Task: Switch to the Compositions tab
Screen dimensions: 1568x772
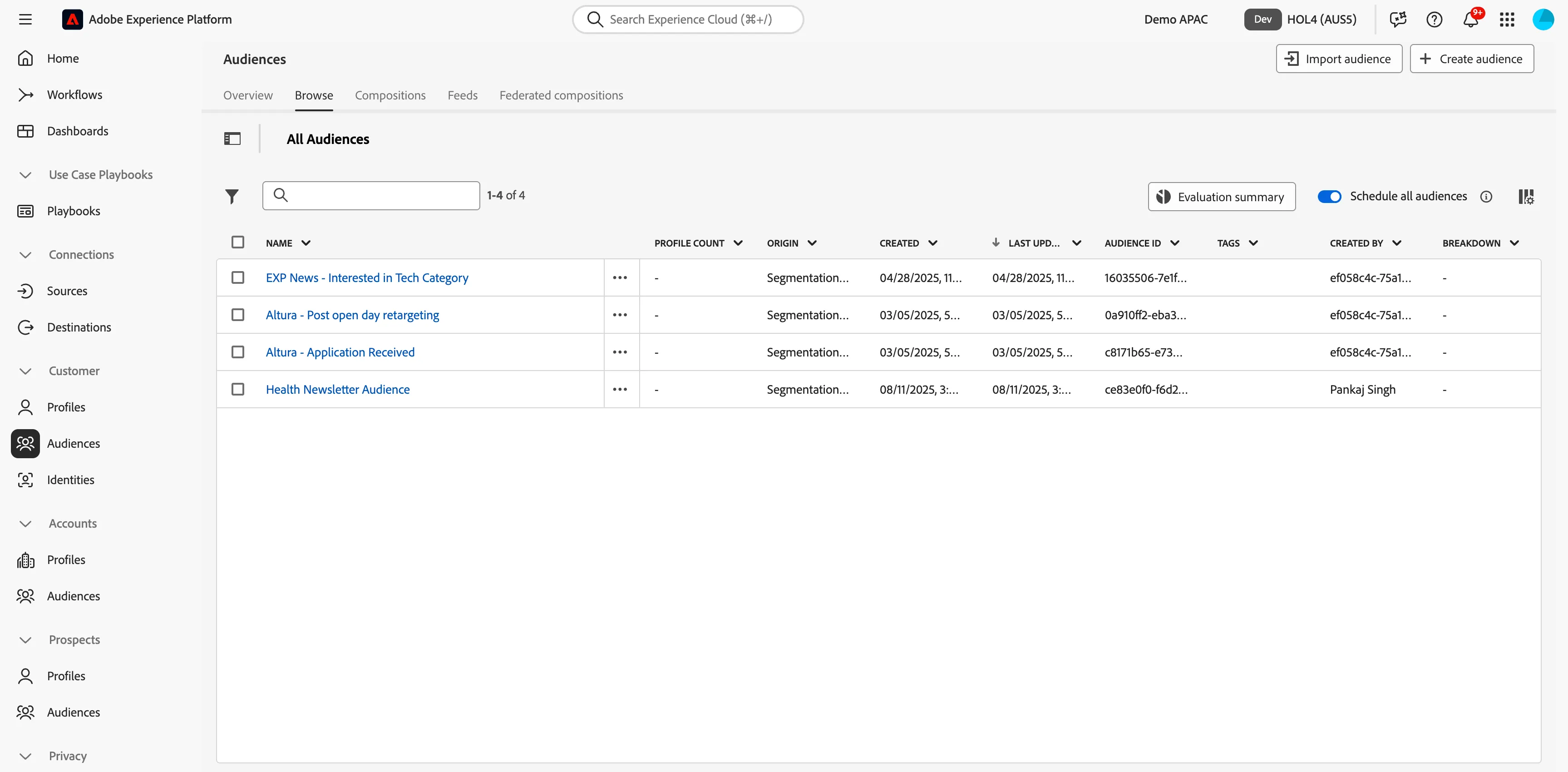Action: coord(390,95)
